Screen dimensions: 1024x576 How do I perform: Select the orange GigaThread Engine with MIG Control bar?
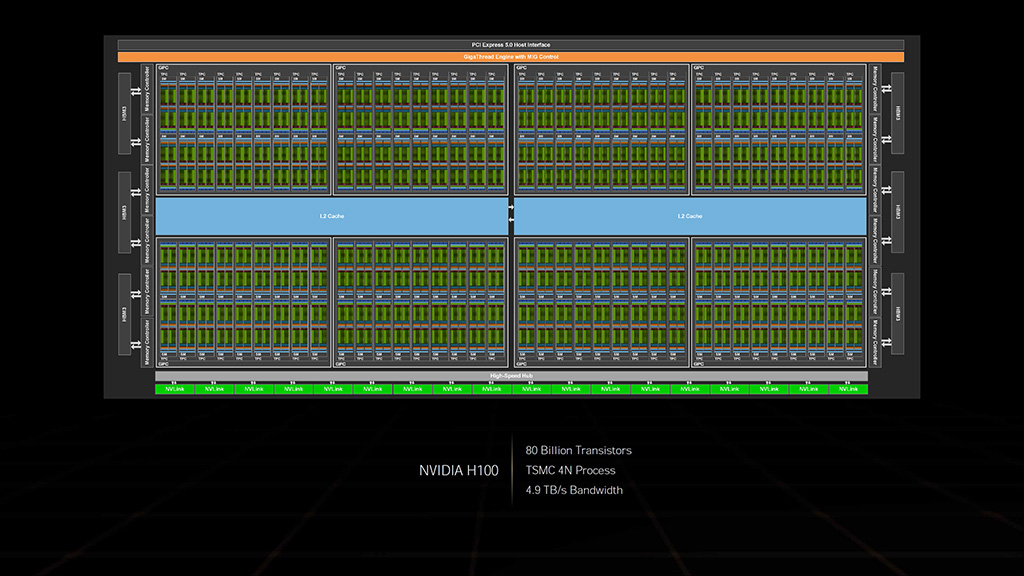[x=511, y=57]
